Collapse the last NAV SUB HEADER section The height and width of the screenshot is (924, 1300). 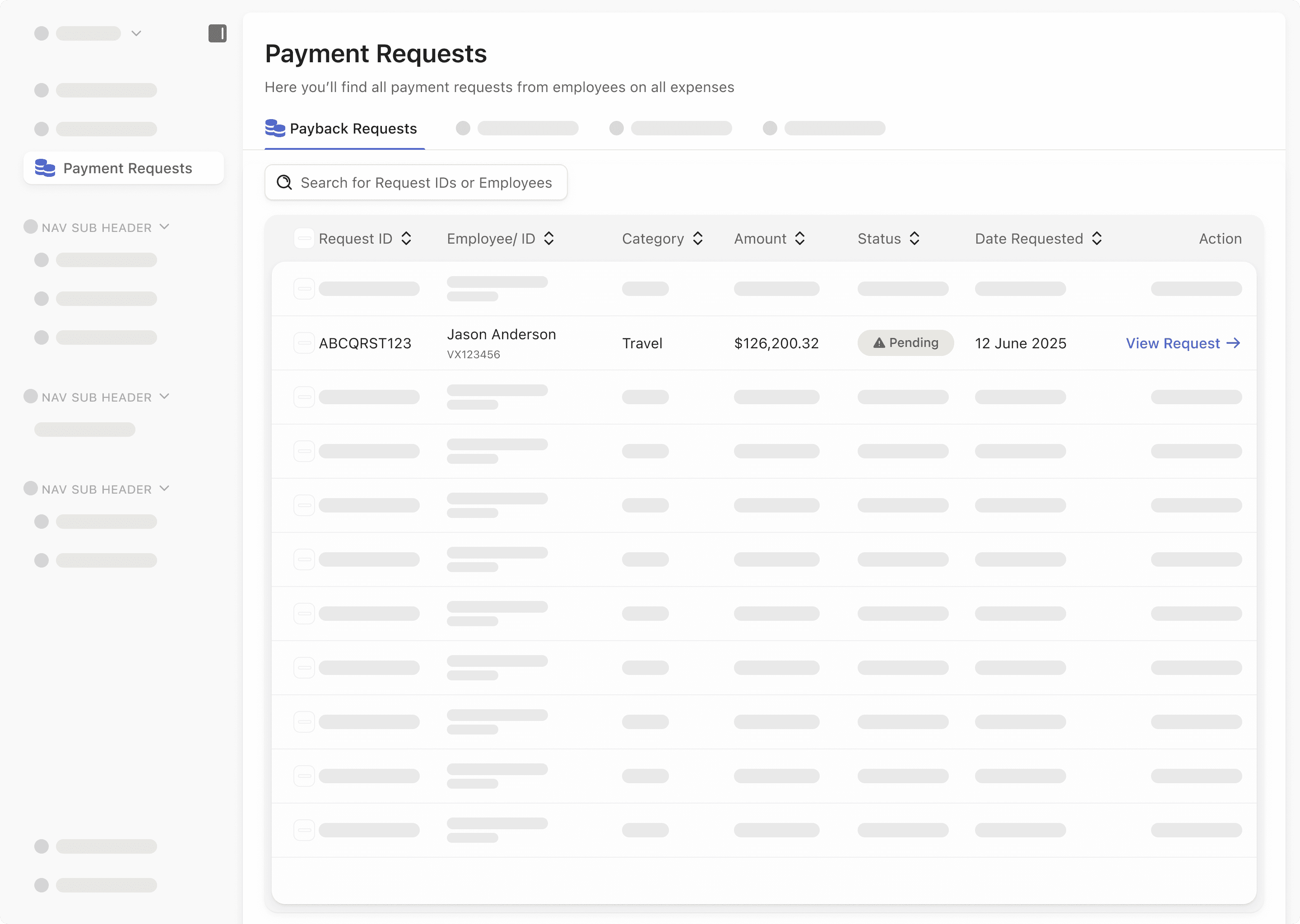click(x=164, y=489)
